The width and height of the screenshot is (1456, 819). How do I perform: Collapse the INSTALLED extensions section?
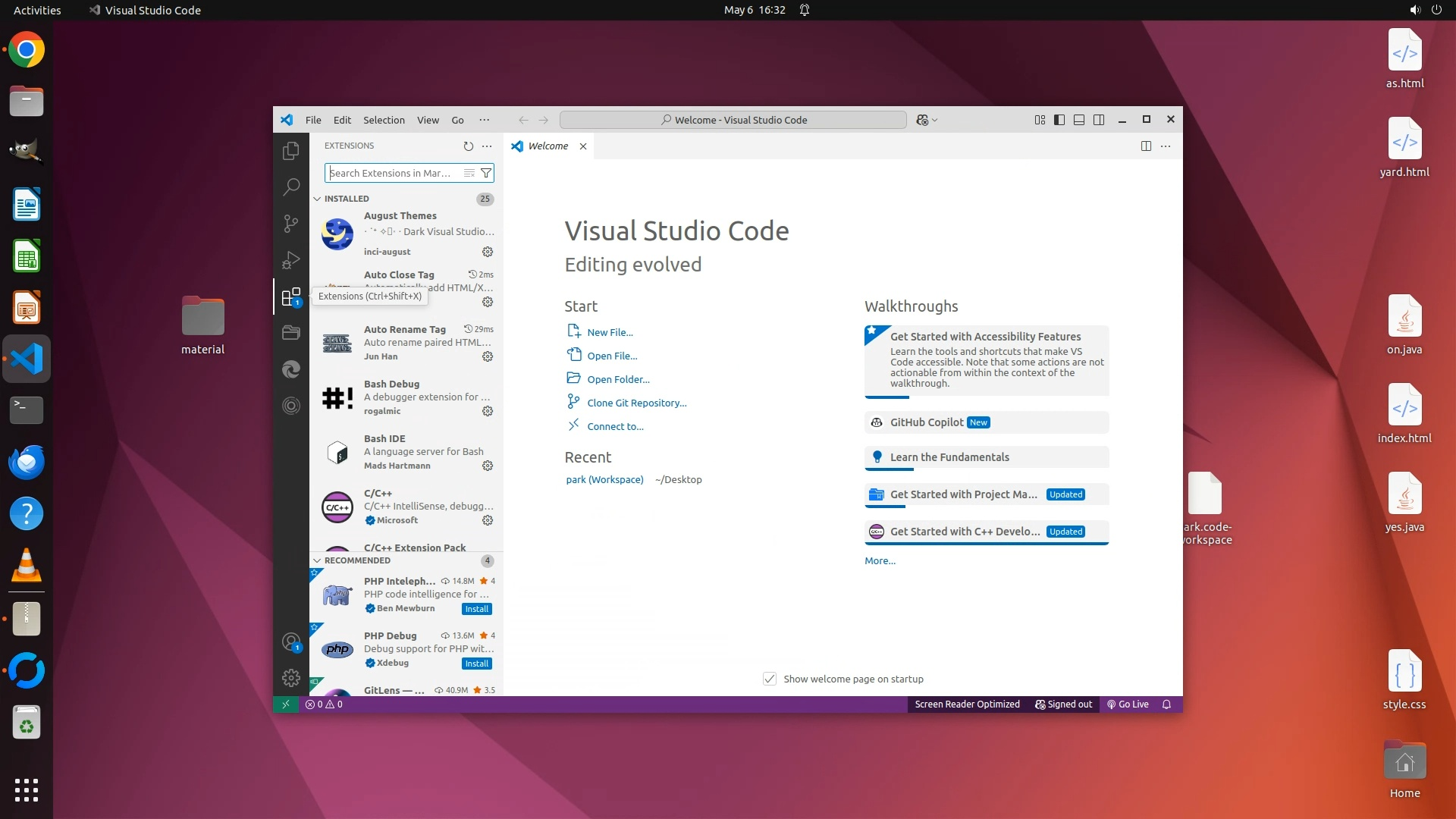click(317, 199)
